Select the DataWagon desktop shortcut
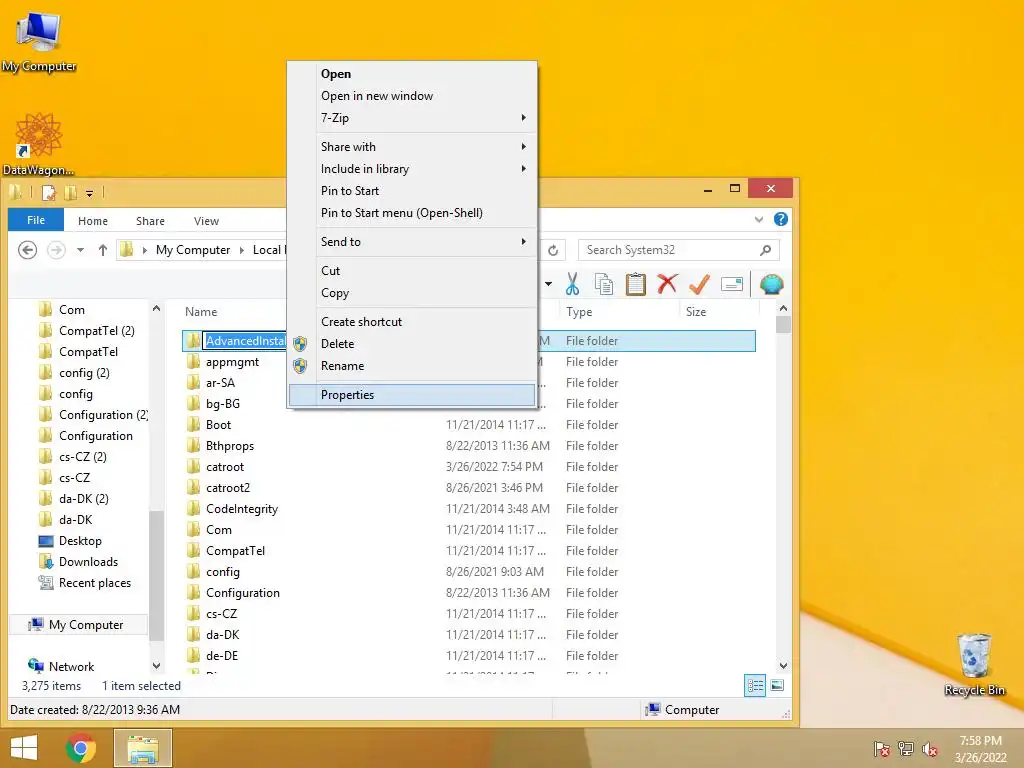The width and height of the screenshot is (1024, 768). pos(39,144)
